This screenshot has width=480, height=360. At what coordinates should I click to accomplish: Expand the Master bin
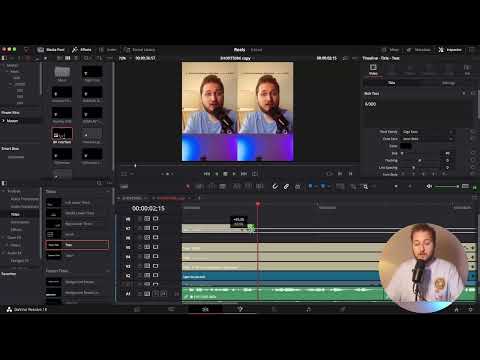coord(3,121)
